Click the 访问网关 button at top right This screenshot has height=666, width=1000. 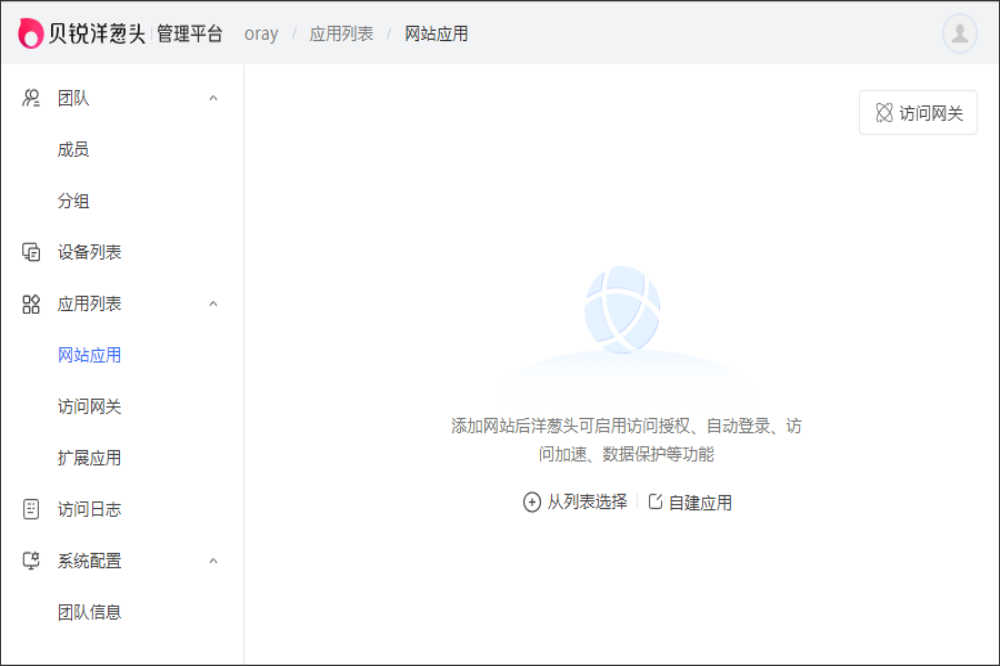pos(918,113)
